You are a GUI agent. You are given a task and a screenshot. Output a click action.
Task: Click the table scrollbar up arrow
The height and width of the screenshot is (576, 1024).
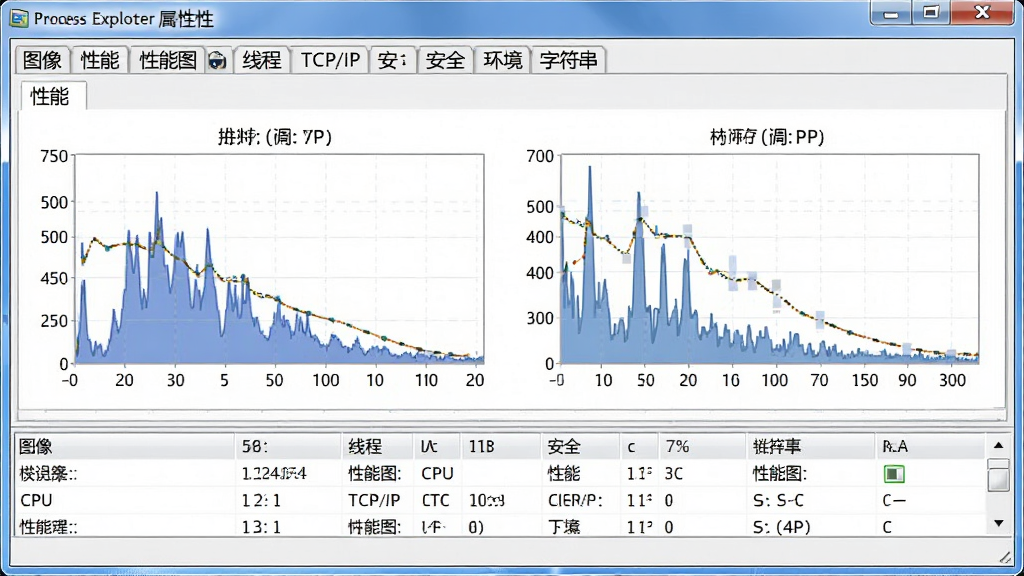click(x=998, y=445)
